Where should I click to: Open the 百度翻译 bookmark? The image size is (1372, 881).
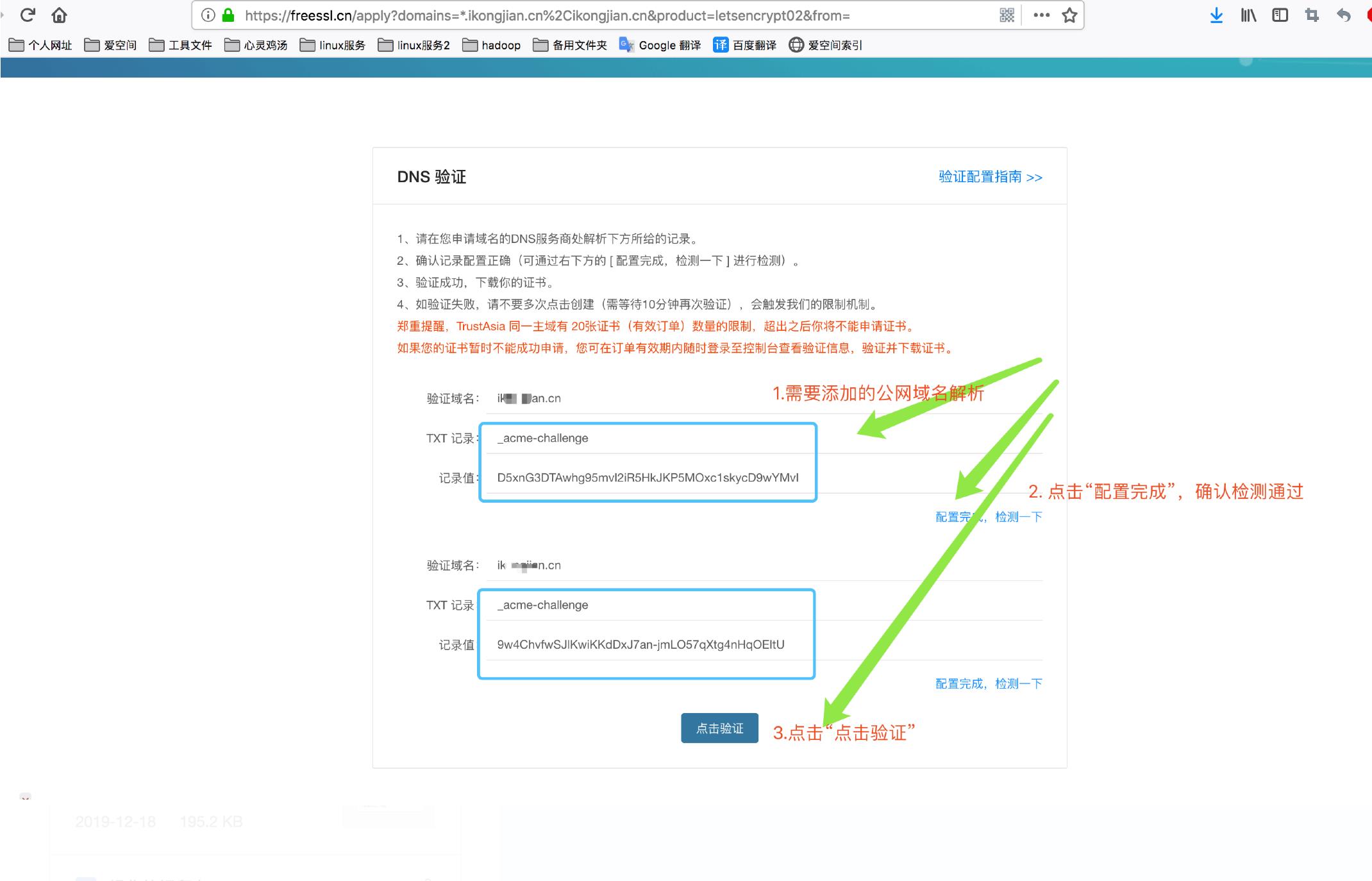(745, 45)
